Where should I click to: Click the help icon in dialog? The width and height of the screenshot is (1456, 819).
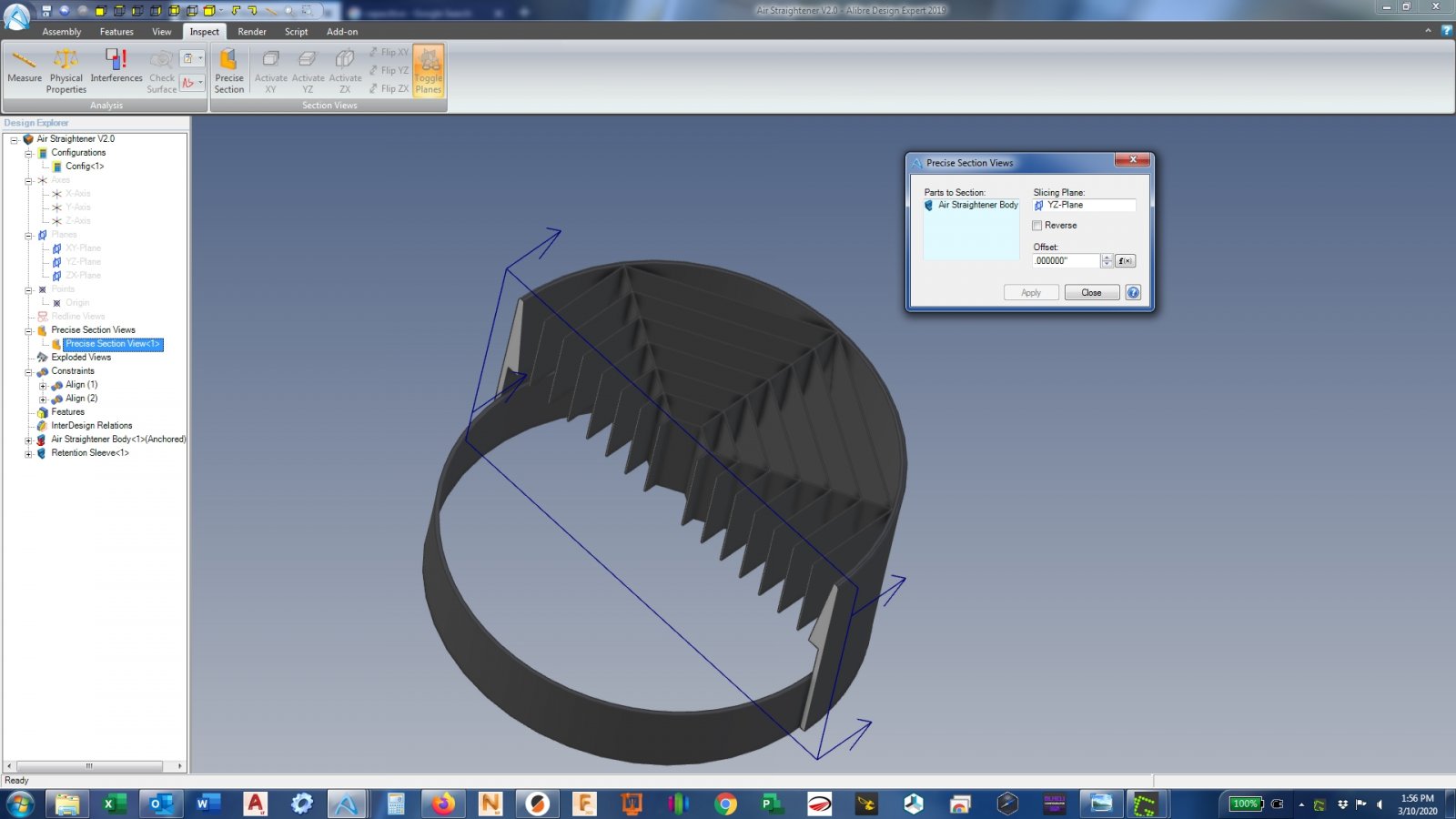click(1133, 292)
